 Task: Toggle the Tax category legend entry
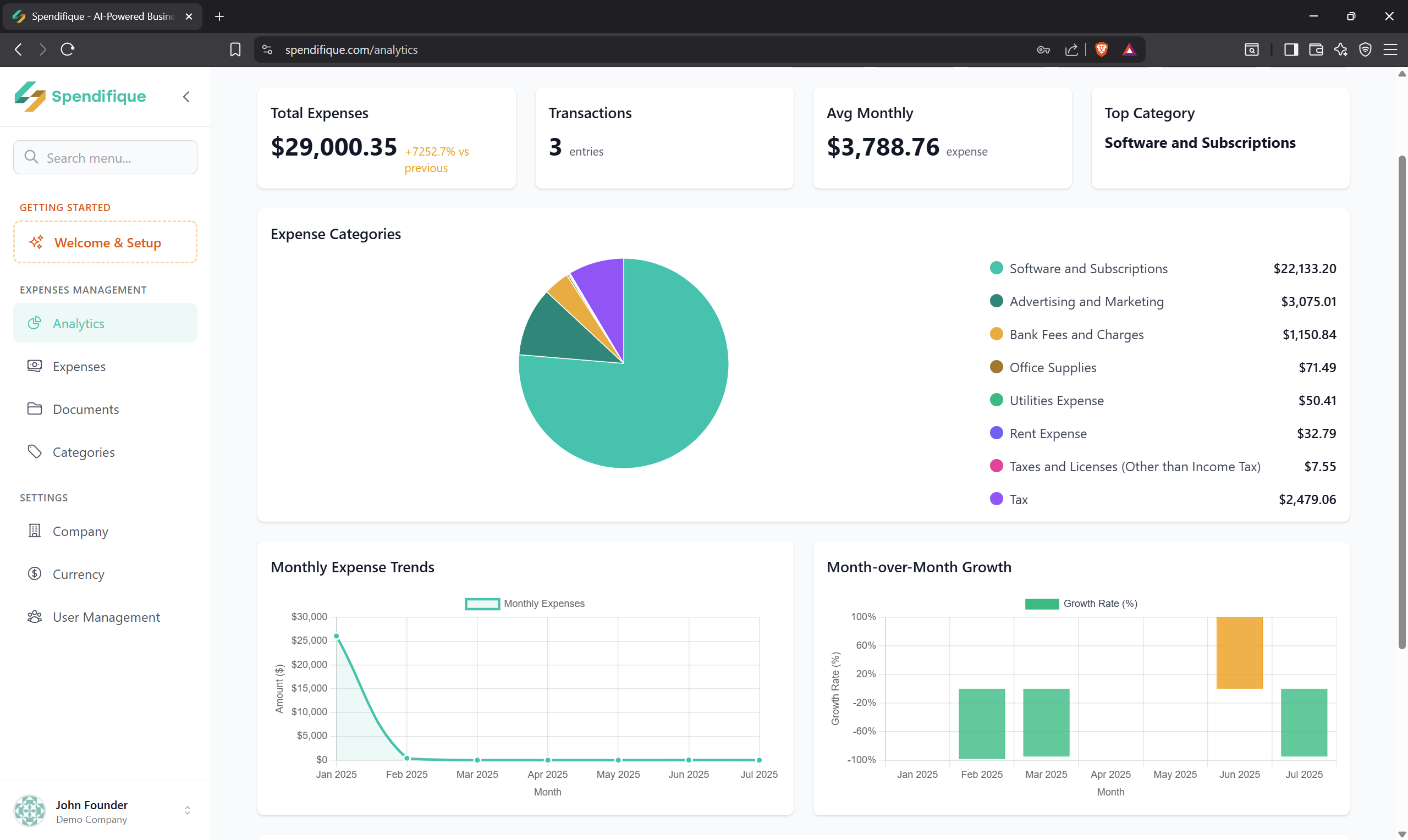point(1018,499)
